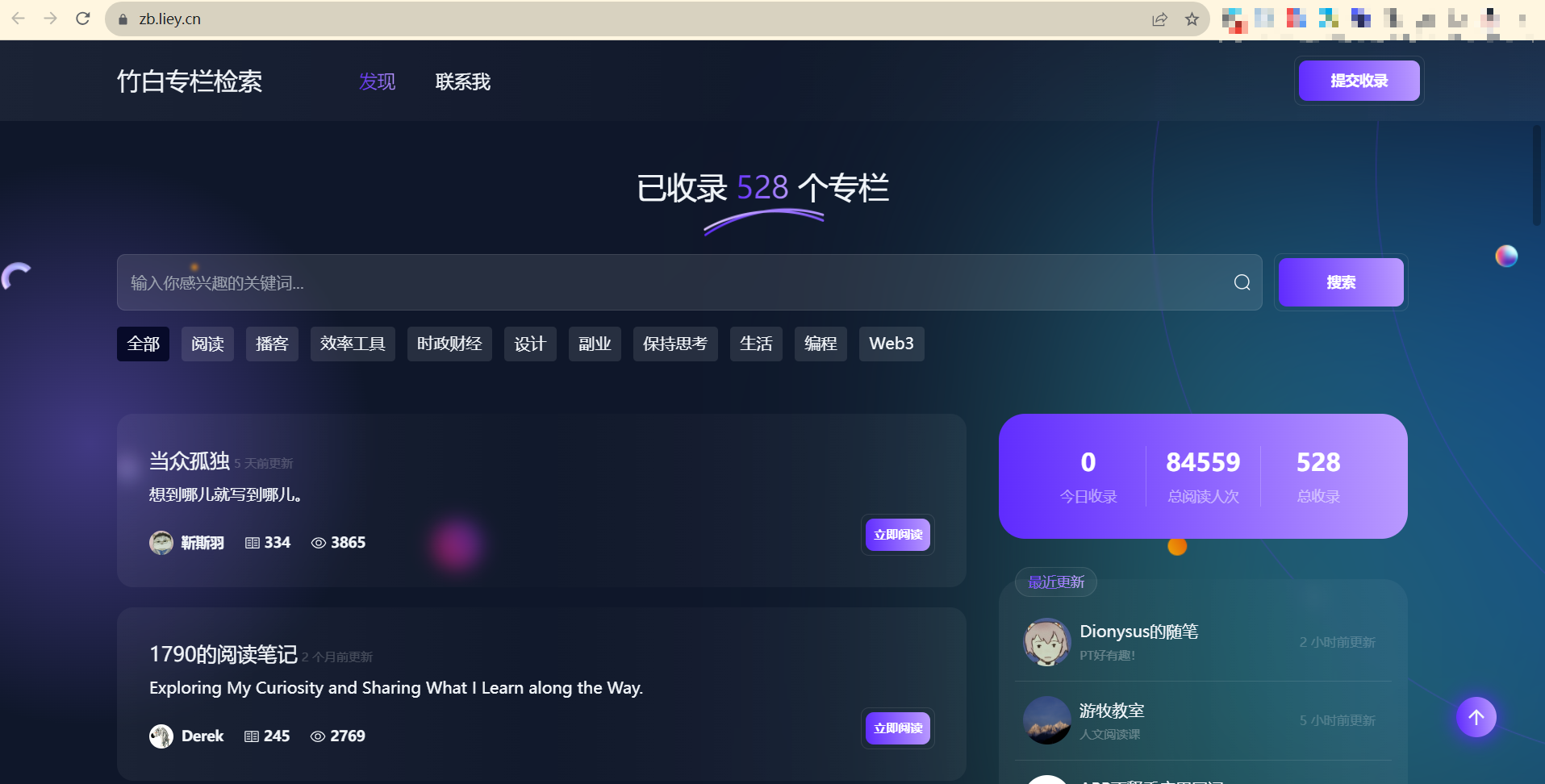Screen dimensions: 1545x784
Task: Click the browser back arrow
Action: coord(18,19)
